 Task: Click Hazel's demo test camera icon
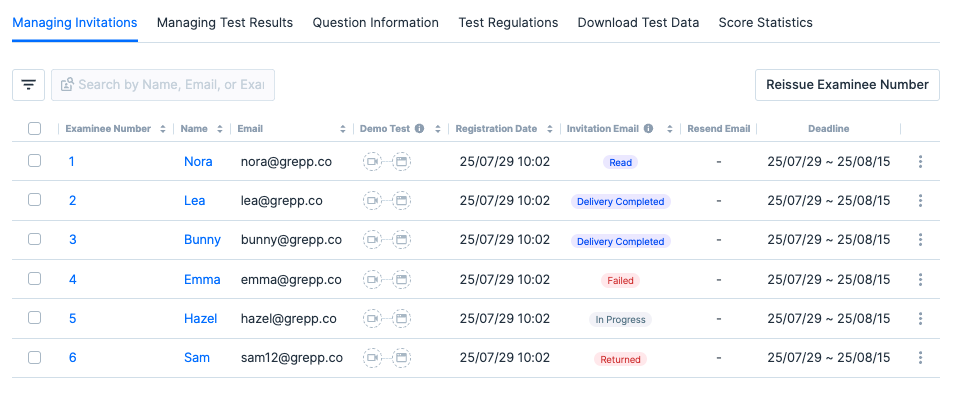pyautogui.click(x=373, y=319)
